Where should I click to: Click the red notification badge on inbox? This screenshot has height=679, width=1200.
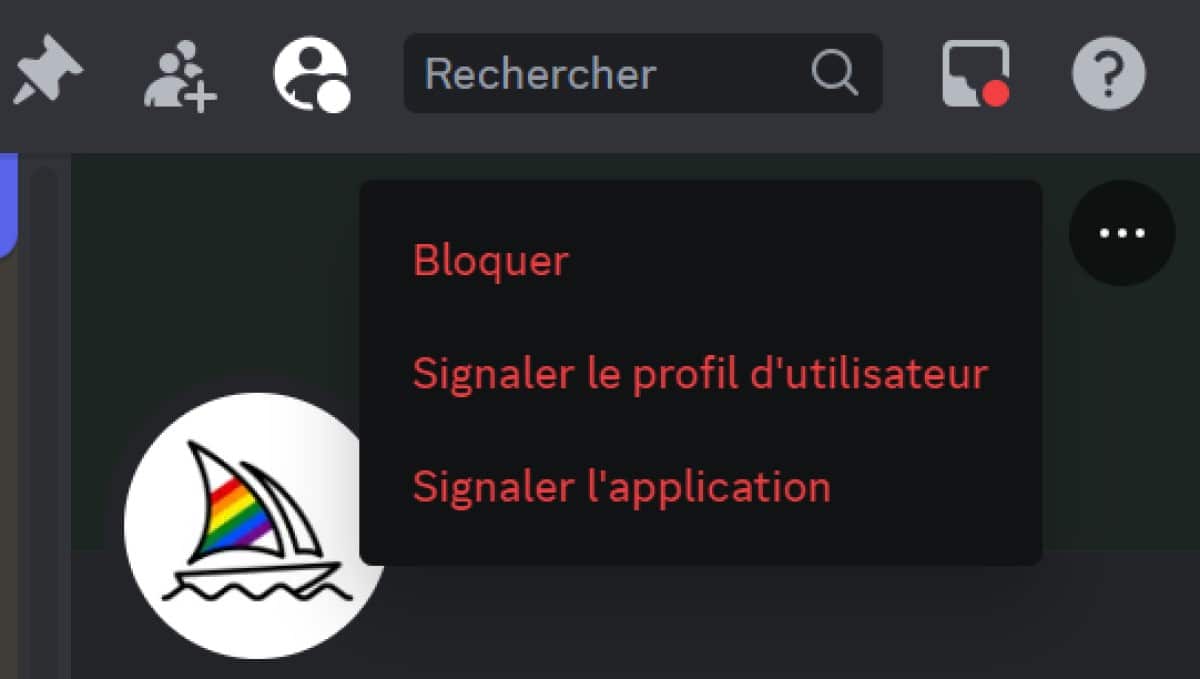994,93
